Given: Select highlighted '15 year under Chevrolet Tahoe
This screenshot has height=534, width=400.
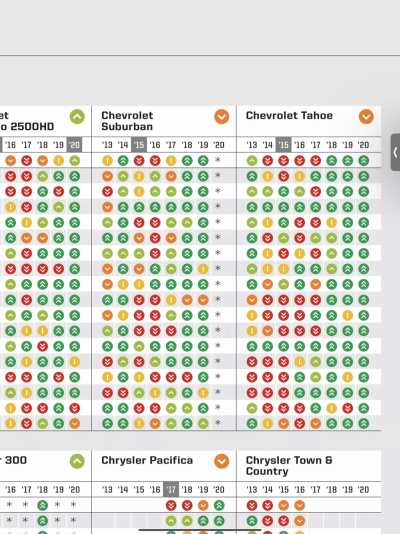Looking at the screenshot, I should pos(284,145).
